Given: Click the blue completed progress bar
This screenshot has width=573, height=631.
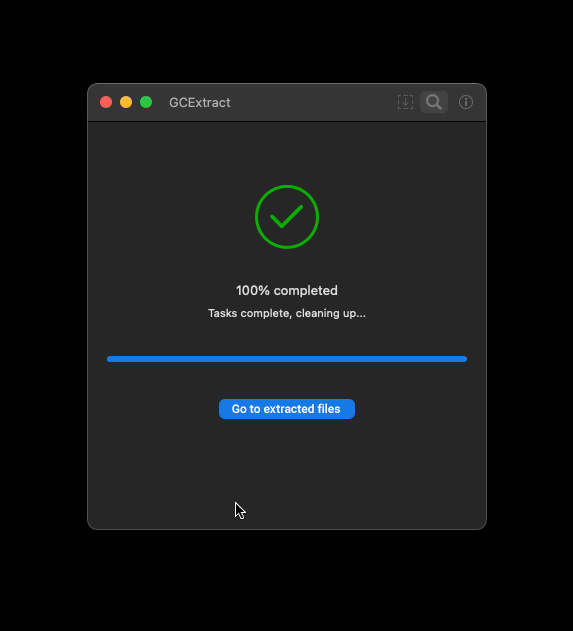Looking at the screenshot, I should tap(287, 359).
